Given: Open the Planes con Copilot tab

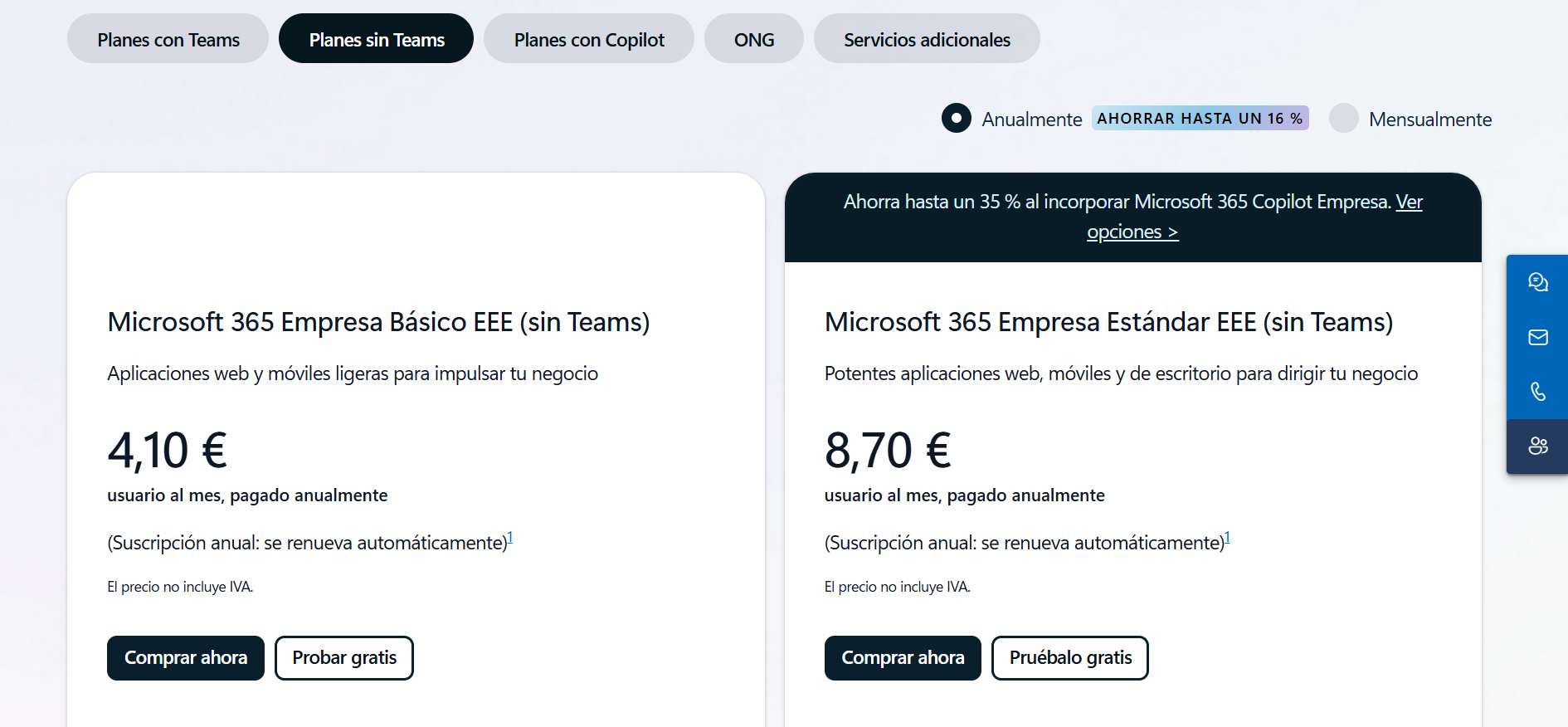Looking at the screenshot, I should click(589, 39).
